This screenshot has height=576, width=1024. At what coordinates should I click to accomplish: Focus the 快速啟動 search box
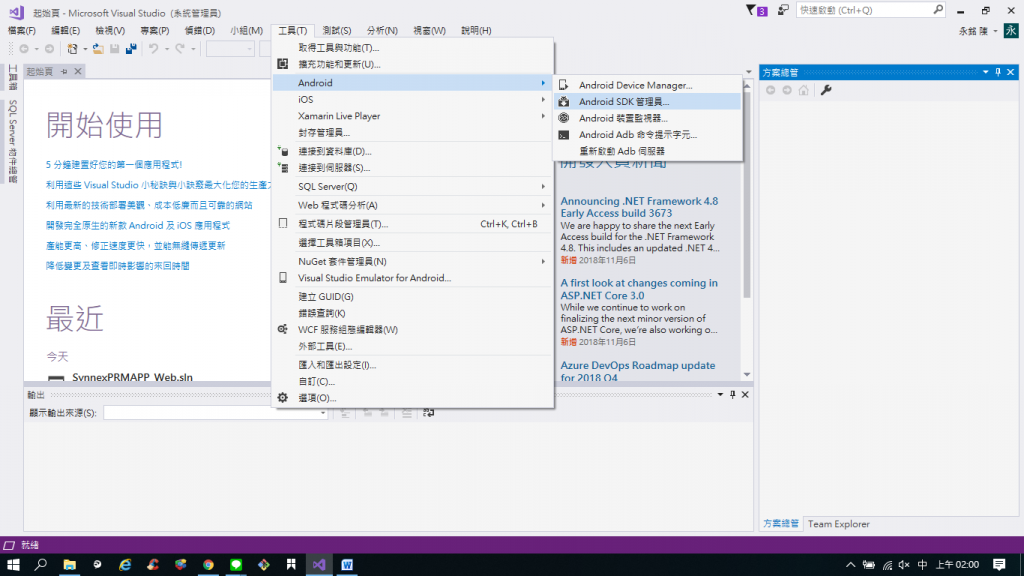tap(870, 10)
